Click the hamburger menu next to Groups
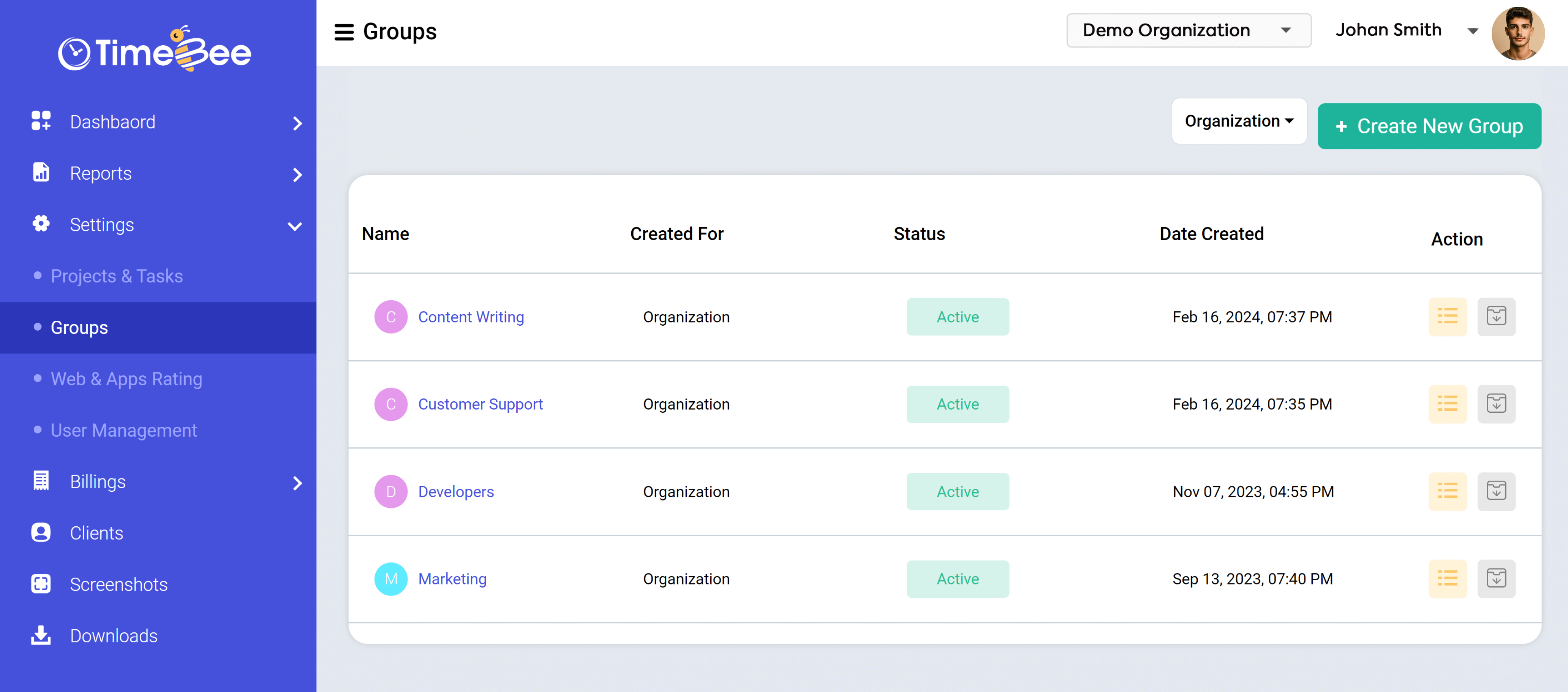This screenshot has width=1568, height=692. click(x=344, y=32)
